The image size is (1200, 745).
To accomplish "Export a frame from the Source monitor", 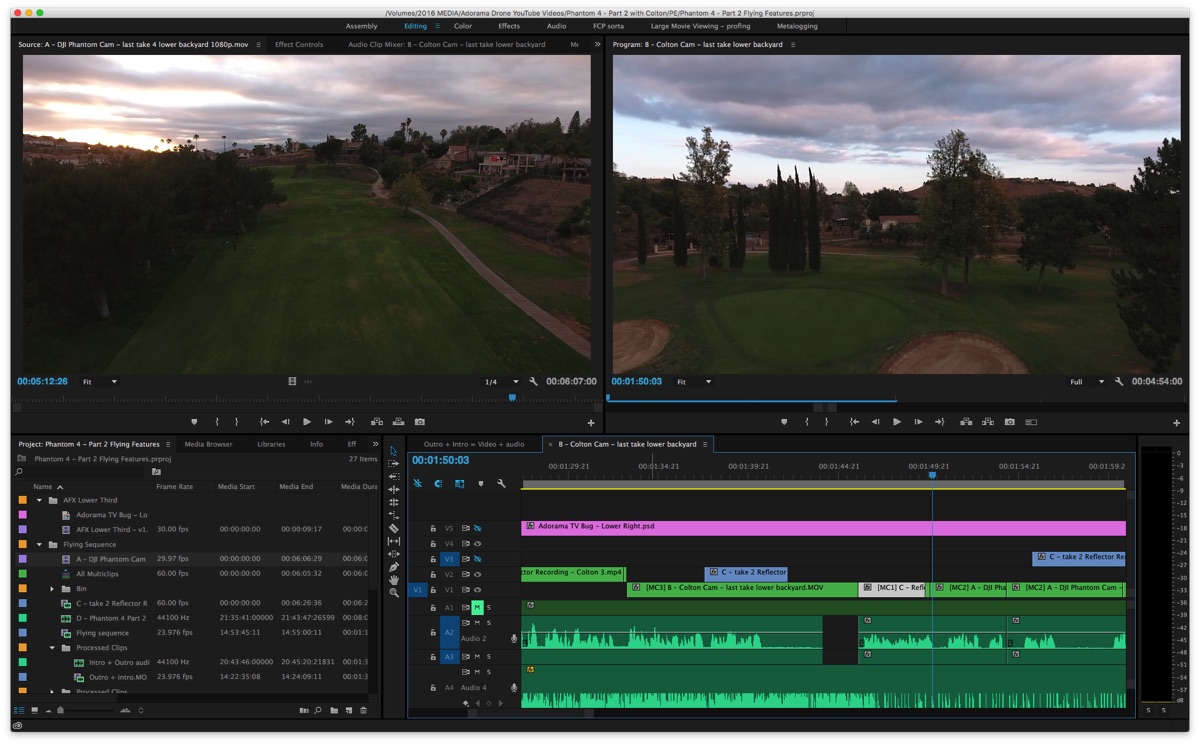I will [x=420, y=422].
